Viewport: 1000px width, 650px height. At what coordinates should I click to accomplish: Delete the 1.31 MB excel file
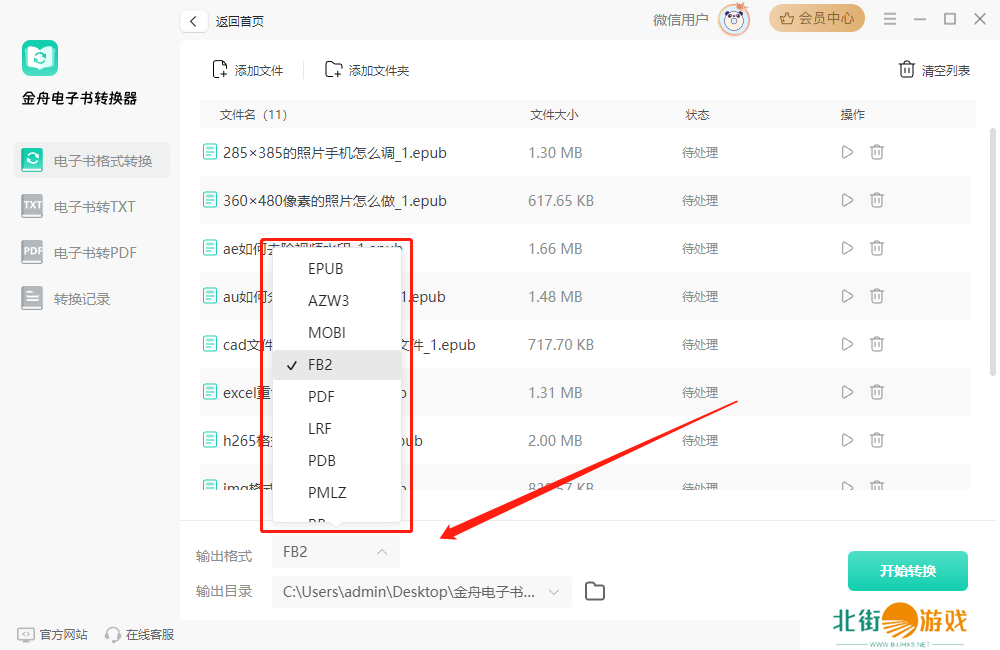877,392
